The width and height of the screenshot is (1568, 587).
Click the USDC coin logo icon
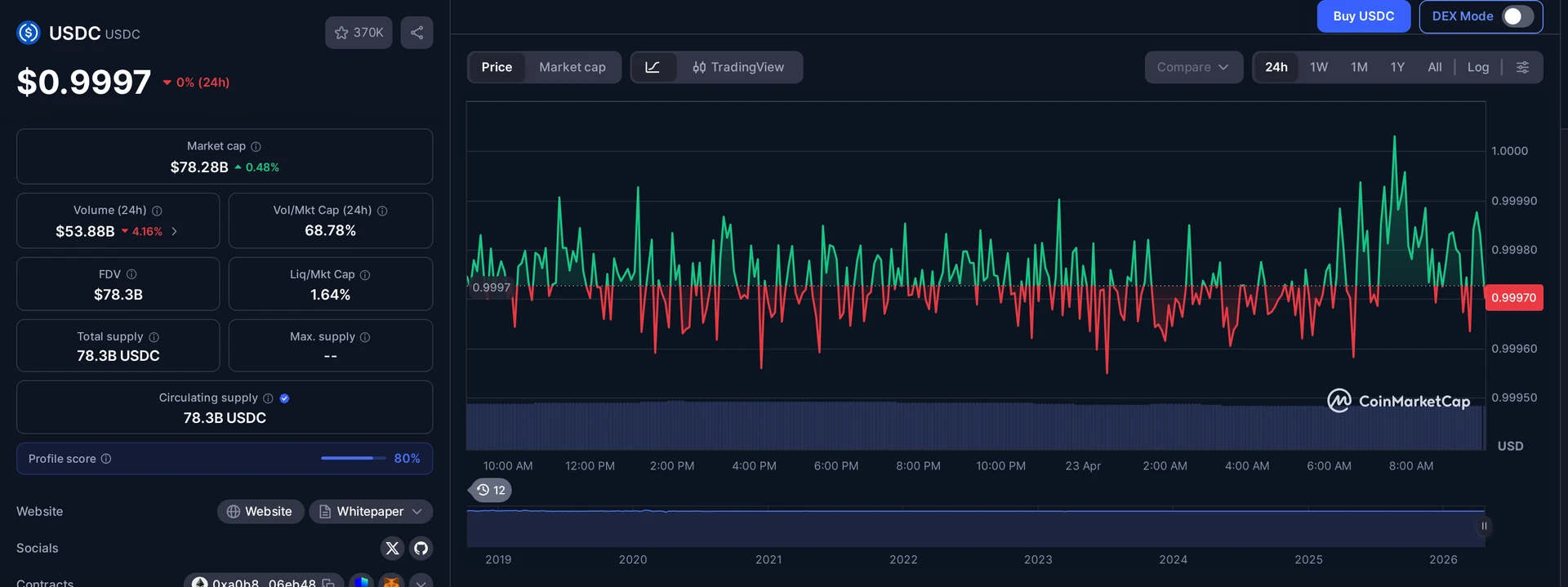[x=29, y=33]
